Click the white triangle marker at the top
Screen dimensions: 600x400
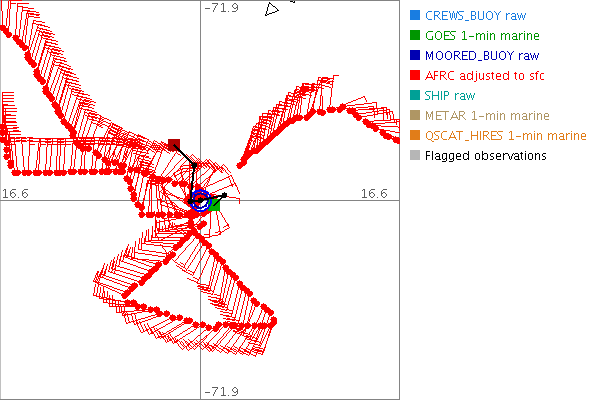(x=270, y=9)
